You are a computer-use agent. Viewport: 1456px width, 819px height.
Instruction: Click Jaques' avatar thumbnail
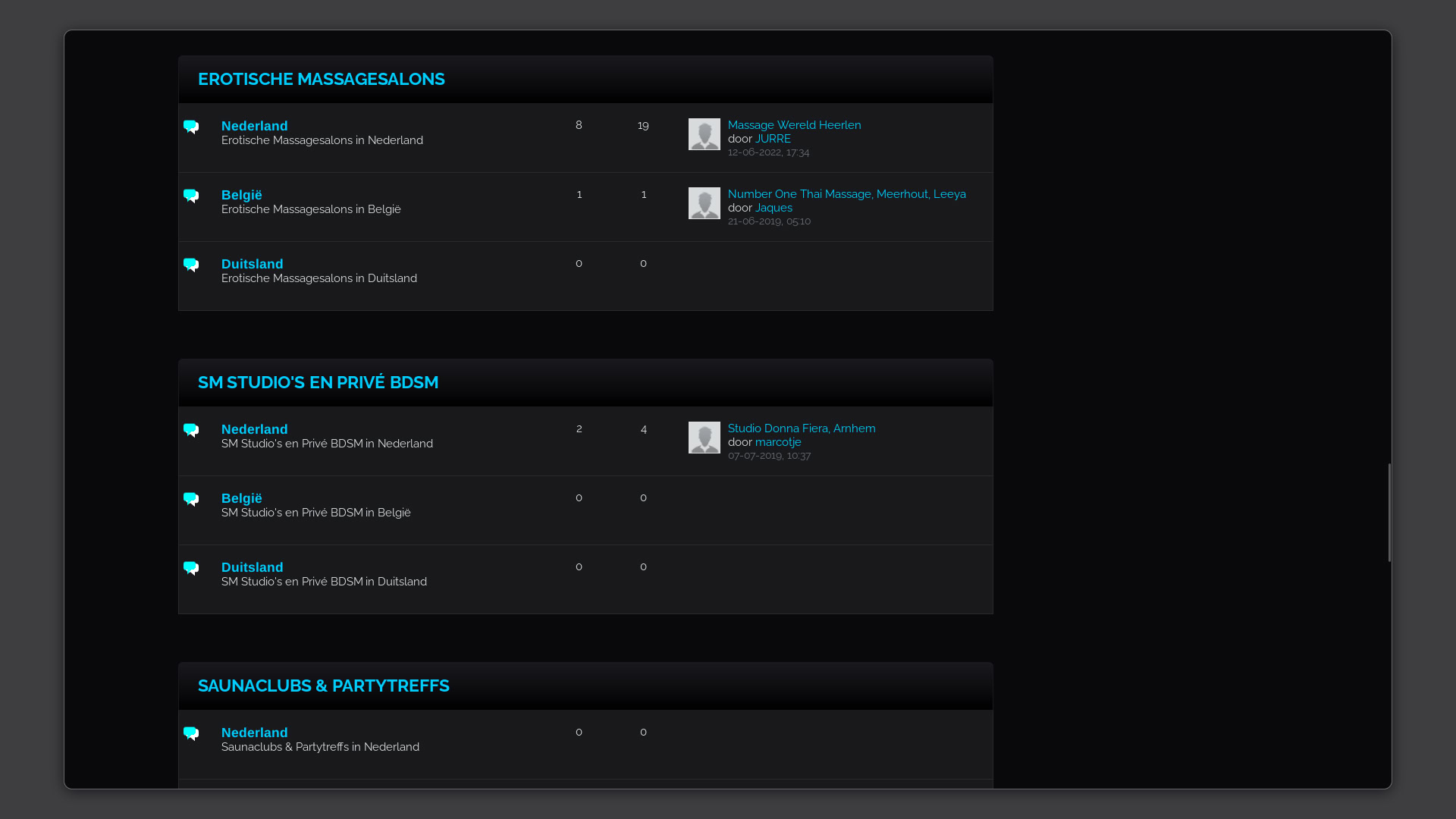[704, 203]
